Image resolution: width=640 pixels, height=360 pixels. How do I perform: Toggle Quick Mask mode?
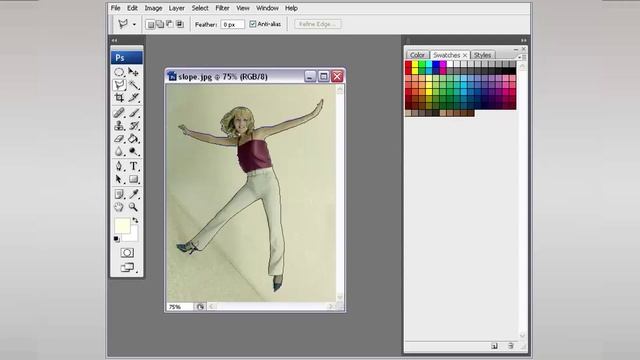point(127,253)
